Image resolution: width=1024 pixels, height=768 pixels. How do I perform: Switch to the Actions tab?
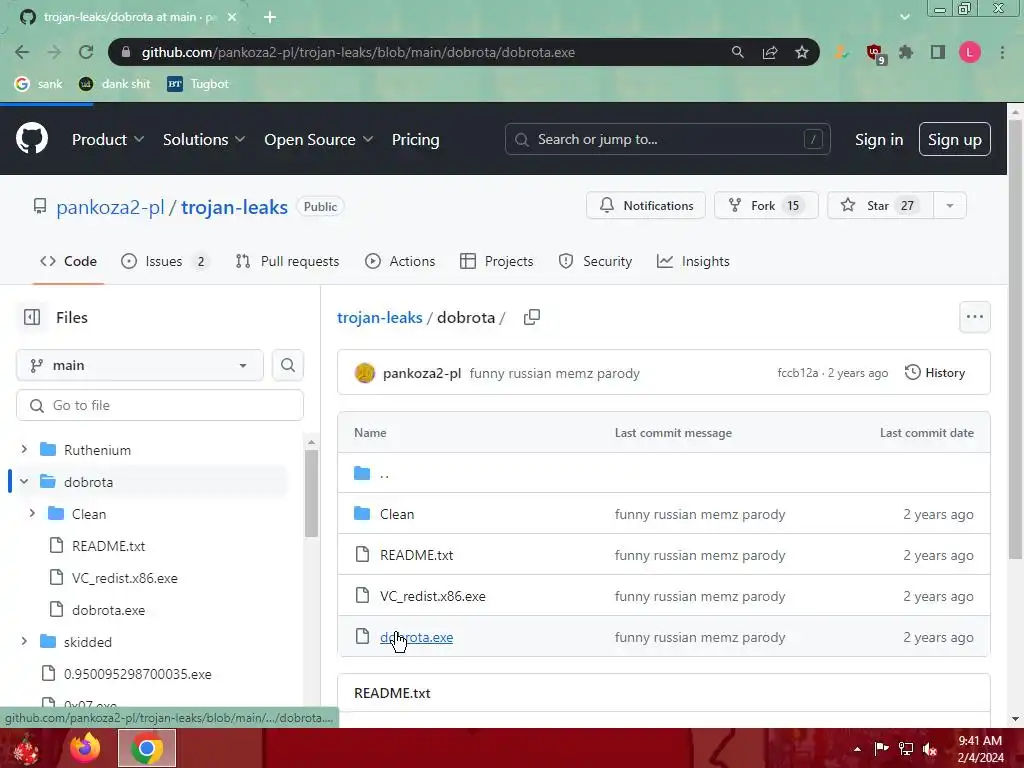coord(400,261)
